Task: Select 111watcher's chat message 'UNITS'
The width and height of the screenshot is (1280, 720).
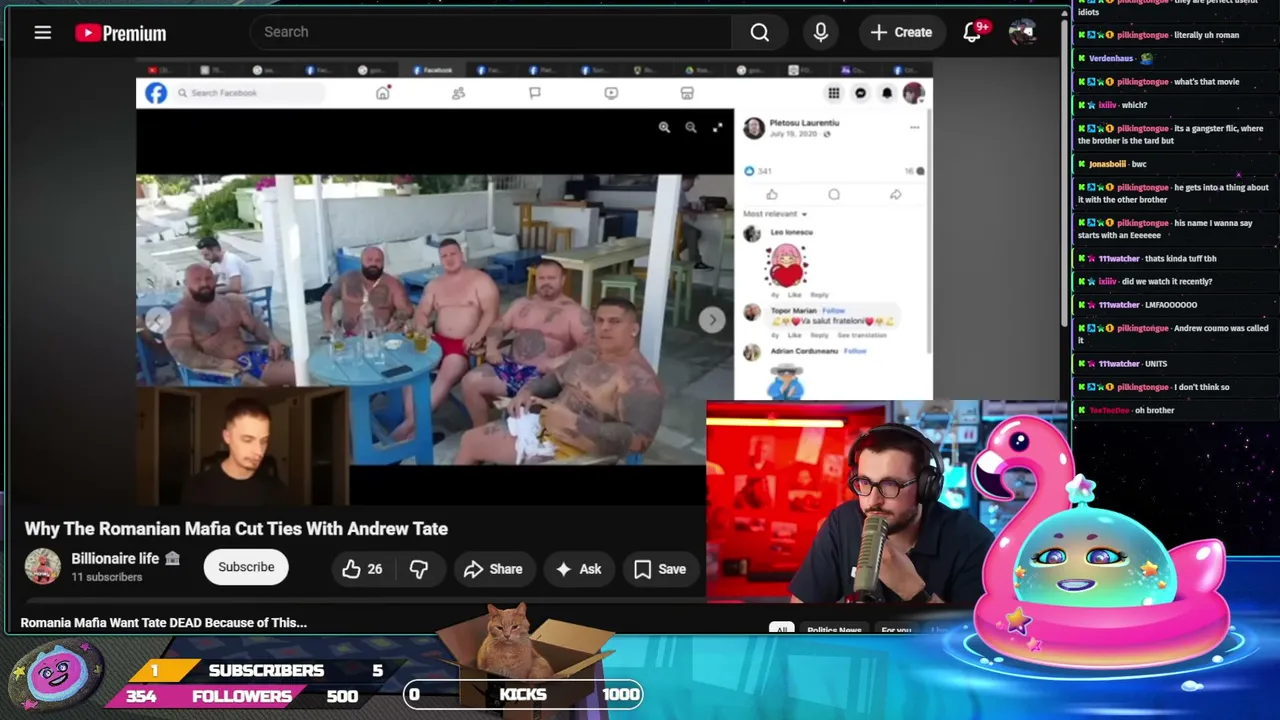Action: 1156,364
